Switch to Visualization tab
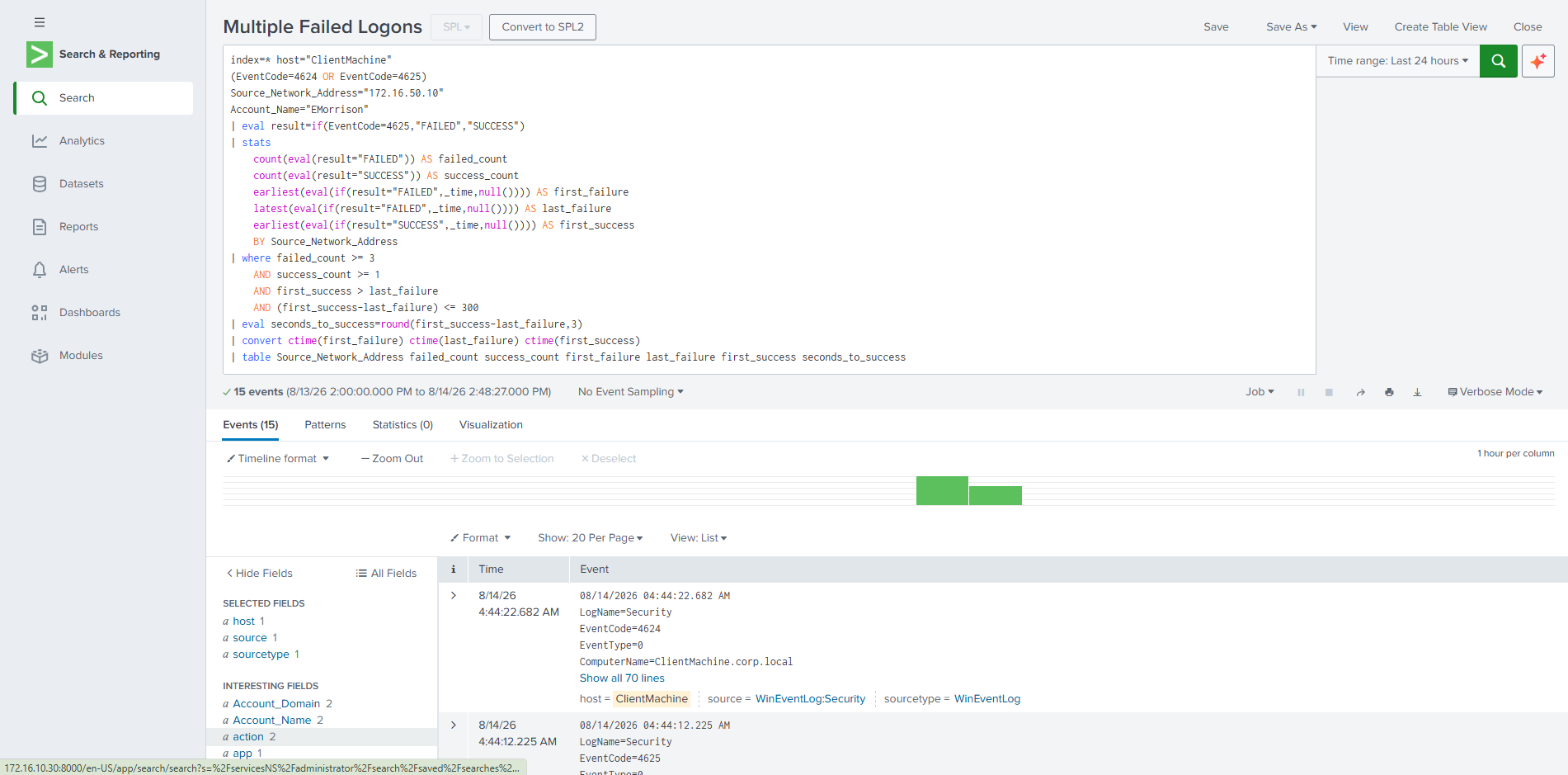The height and width of the screenshot is (775, 1568). pyautogui.click(x=491, y=425)
